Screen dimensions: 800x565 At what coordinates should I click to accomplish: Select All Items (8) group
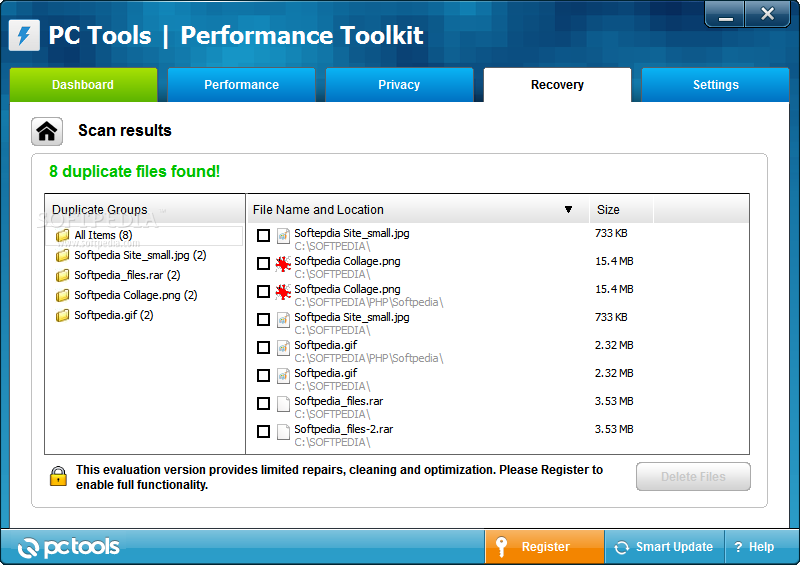tap(103, 235)
